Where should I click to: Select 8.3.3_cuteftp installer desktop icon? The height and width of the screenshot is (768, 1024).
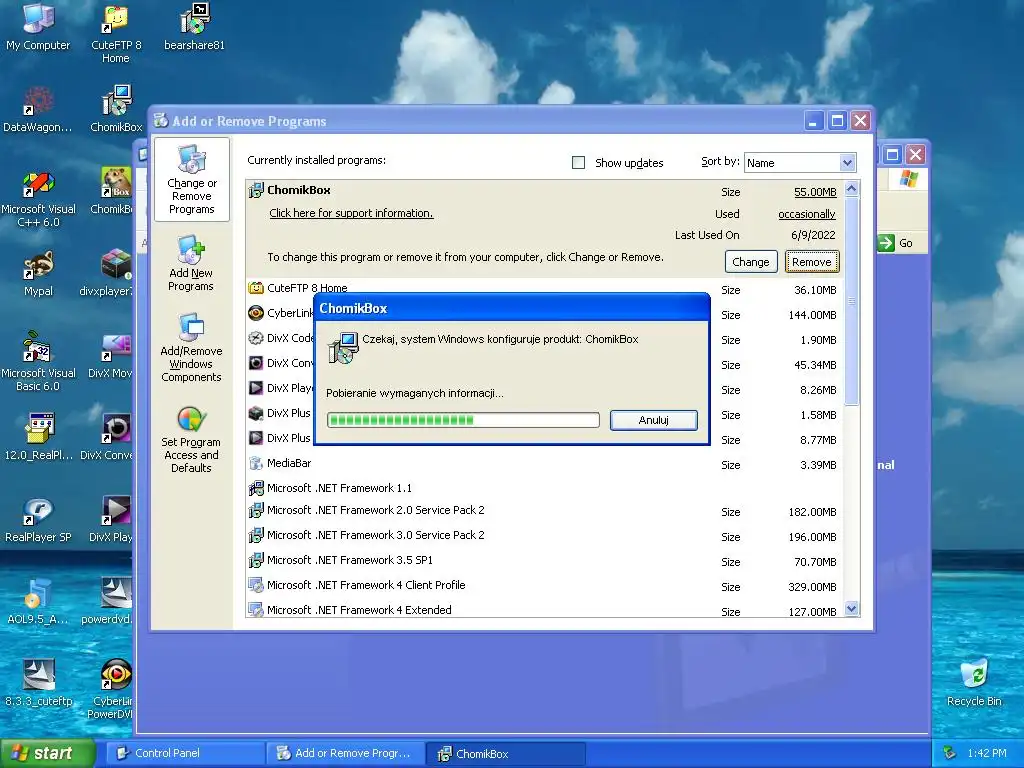(38, 683)
